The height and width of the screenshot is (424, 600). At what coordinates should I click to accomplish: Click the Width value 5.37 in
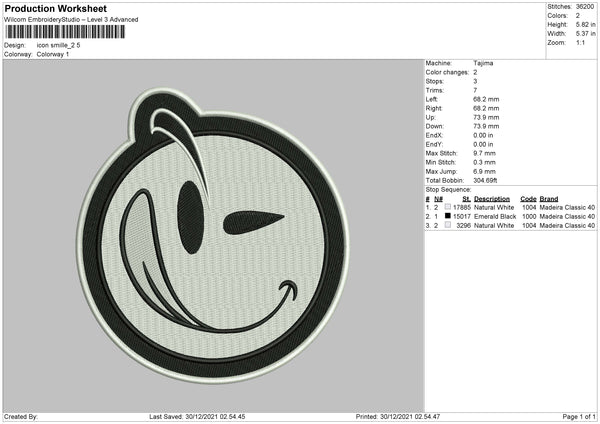(x=585, y=34)
